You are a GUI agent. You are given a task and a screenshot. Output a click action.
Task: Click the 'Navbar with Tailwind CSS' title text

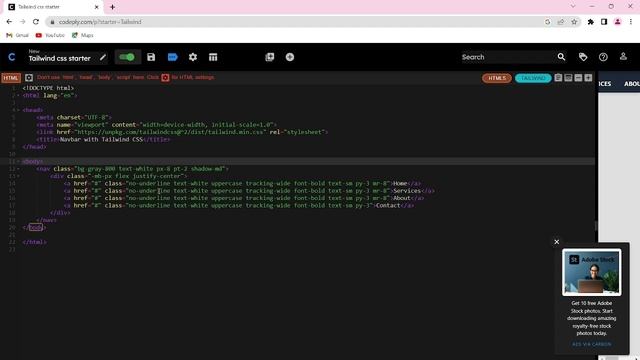[x=101, y=140]
